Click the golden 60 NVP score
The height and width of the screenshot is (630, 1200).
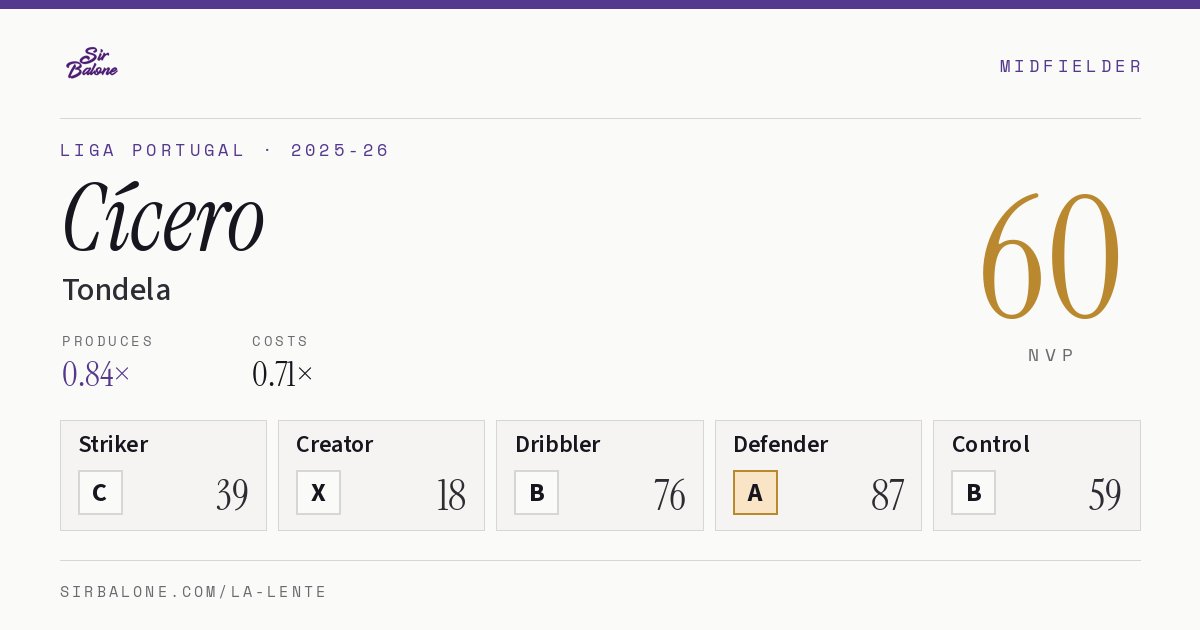tap(1050, 258)
